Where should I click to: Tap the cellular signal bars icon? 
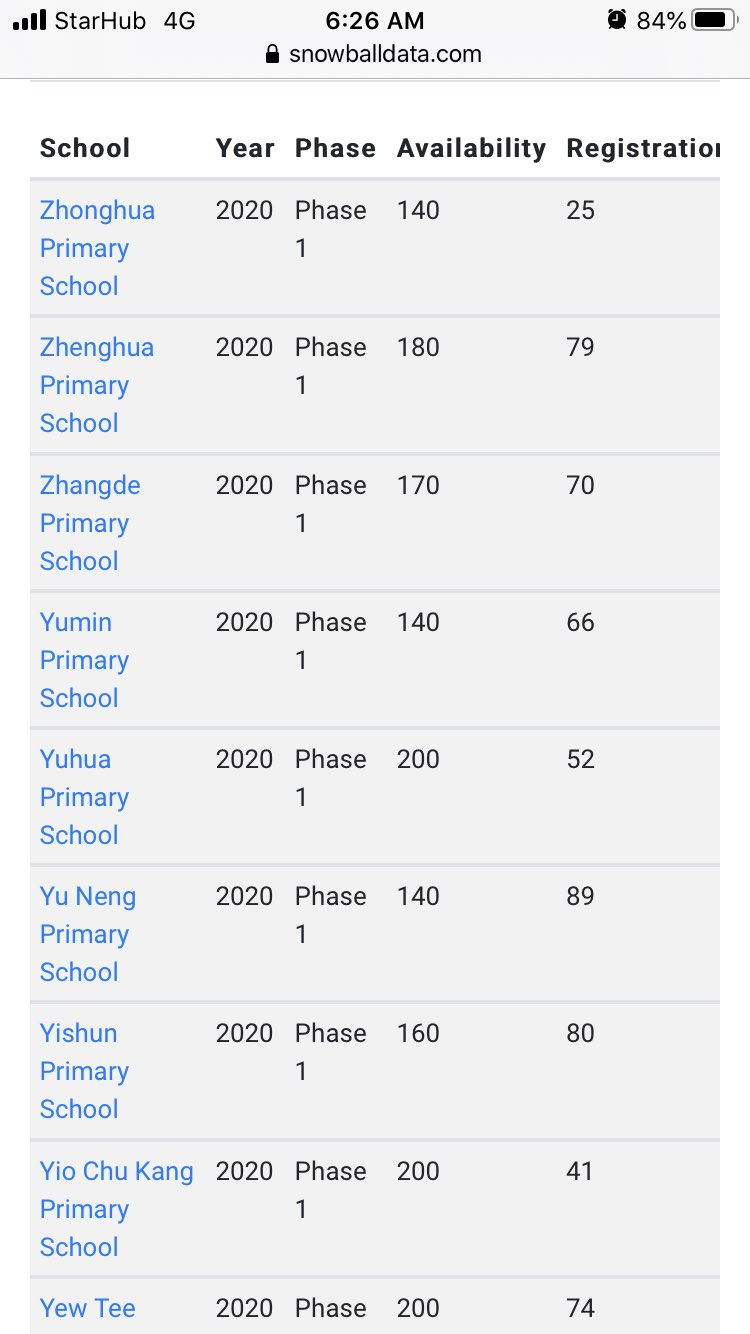point(30,20)
